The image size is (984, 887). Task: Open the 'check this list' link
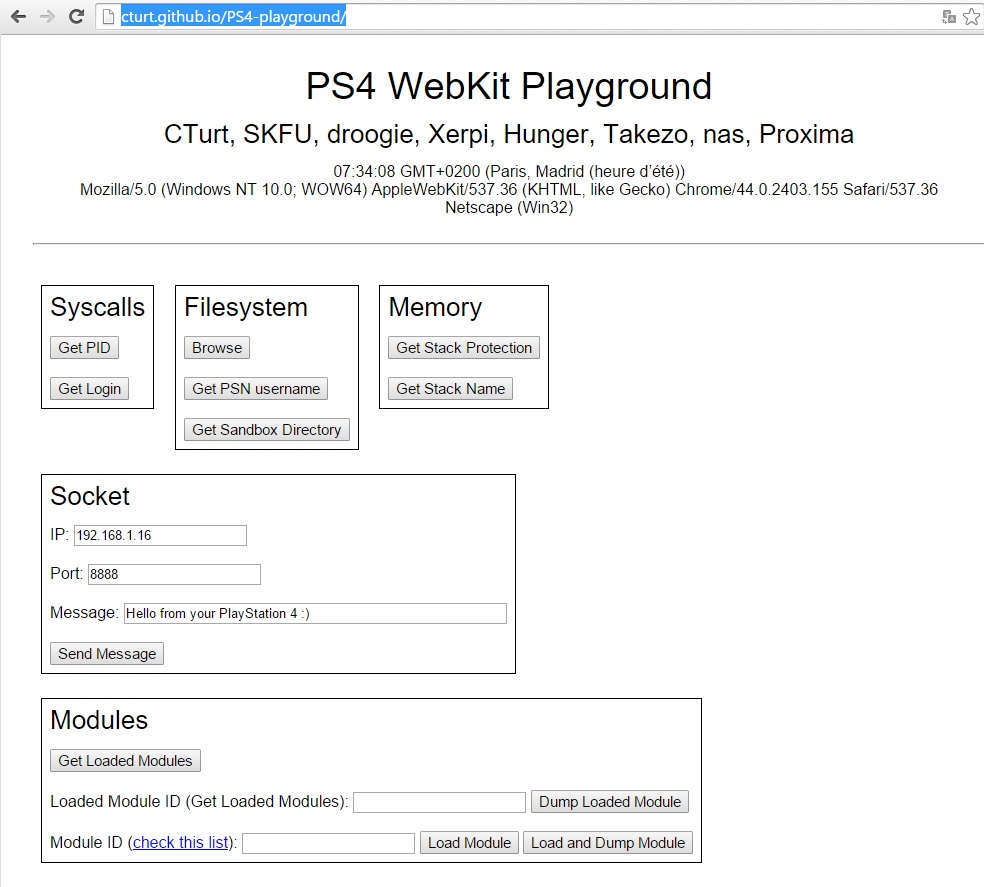click(181, 842)
